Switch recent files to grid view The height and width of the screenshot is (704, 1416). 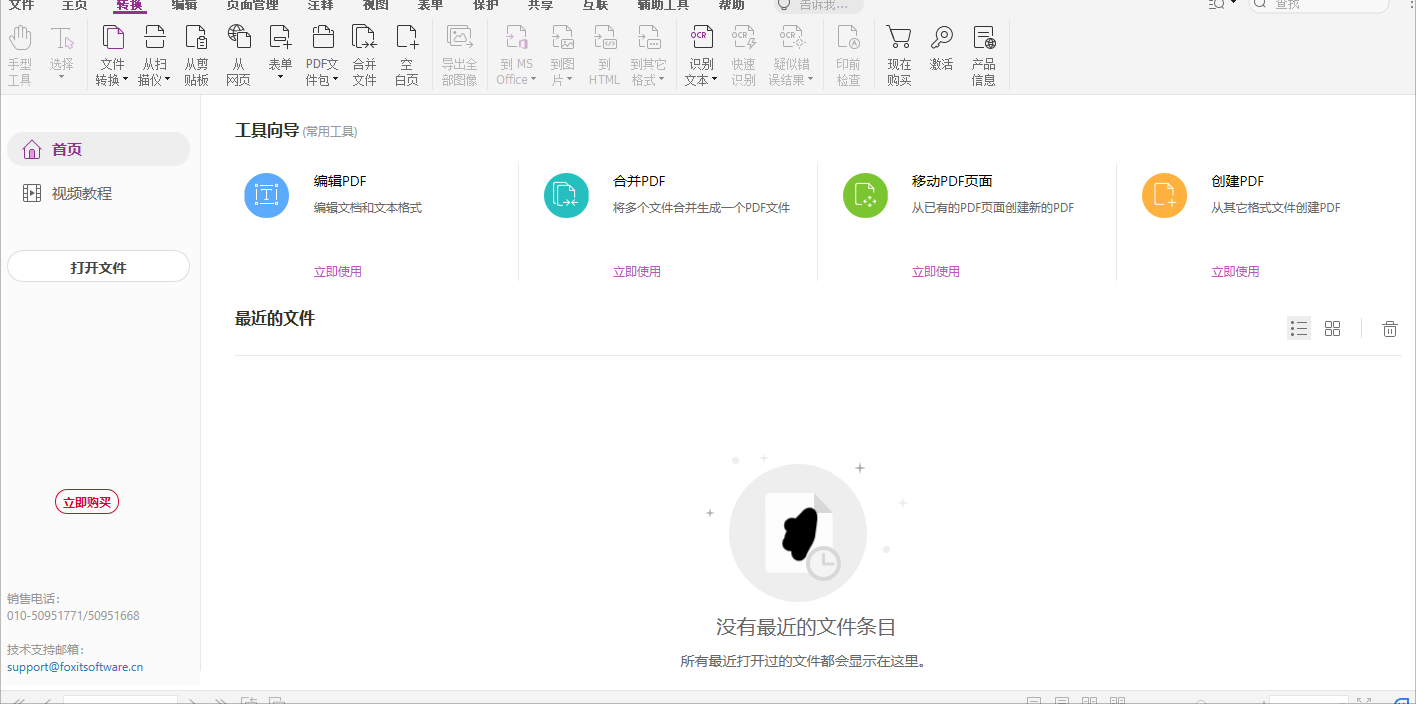point(1332,328)
